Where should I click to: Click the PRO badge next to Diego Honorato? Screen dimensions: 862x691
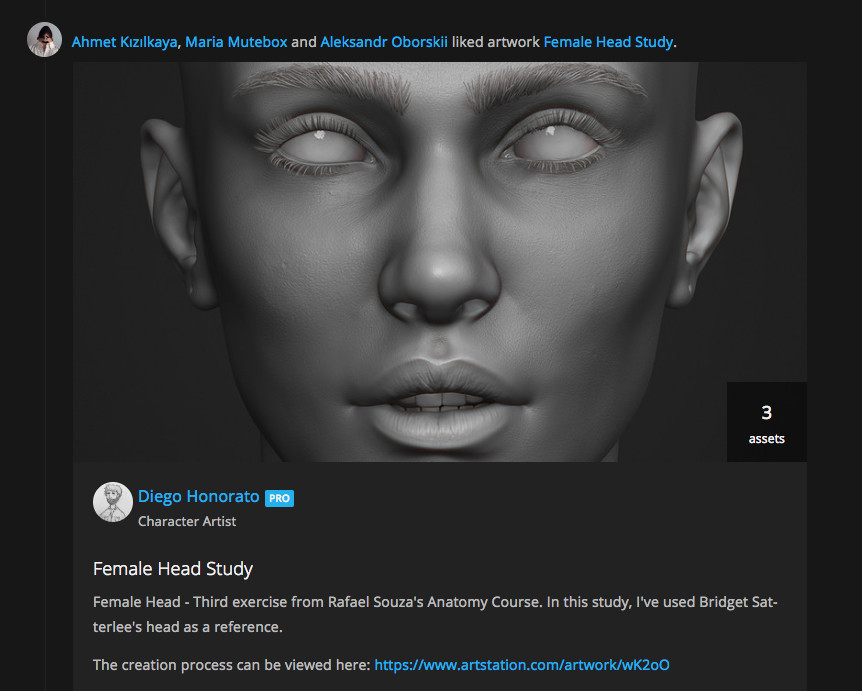click(x=279, y=498)
